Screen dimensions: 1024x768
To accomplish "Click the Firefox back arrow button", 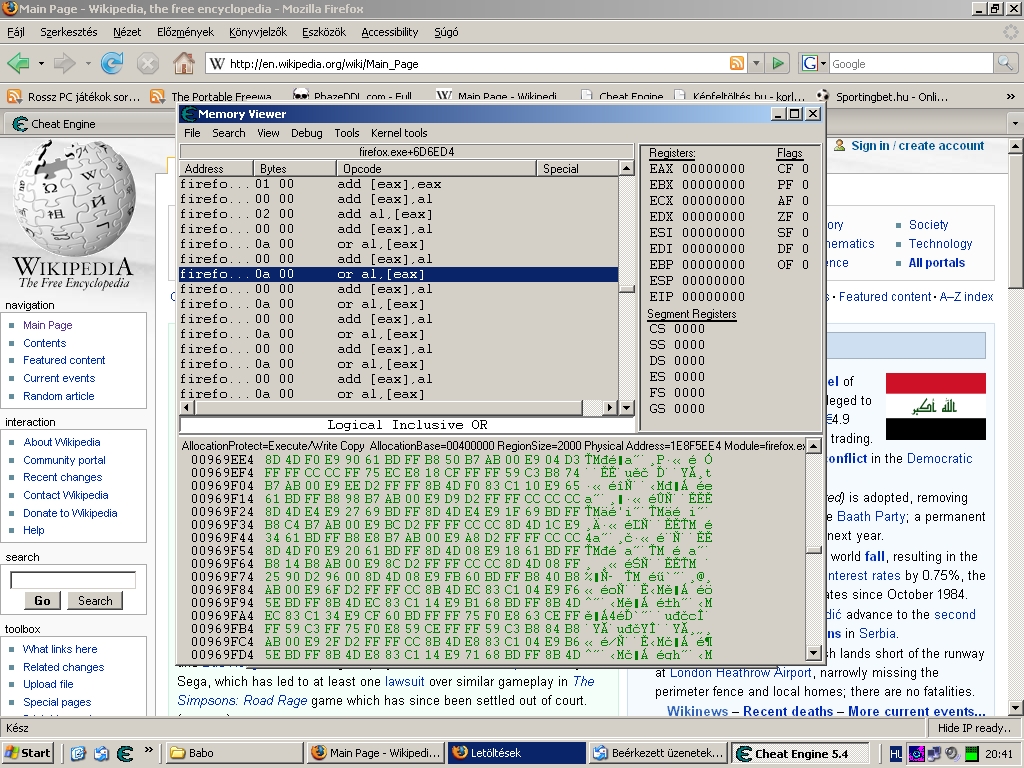I will [19, 64].
